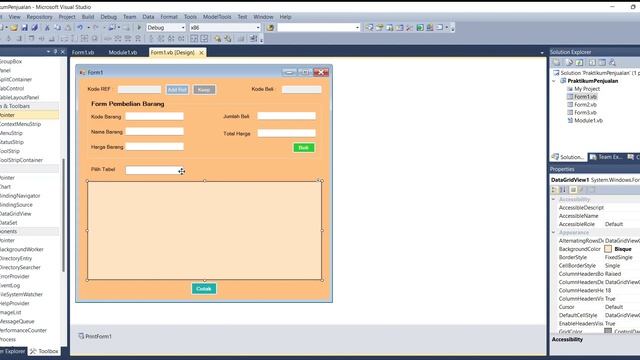Open the Debug menu

pos(109,17)
